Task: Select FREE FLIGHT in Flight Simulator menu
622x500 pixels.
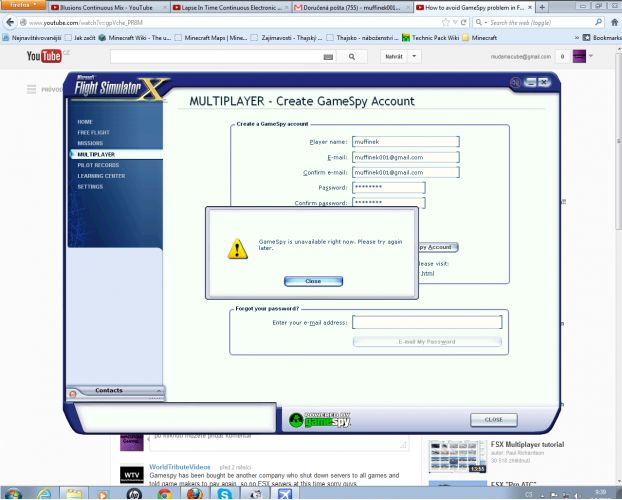Action: pos(93,133)
